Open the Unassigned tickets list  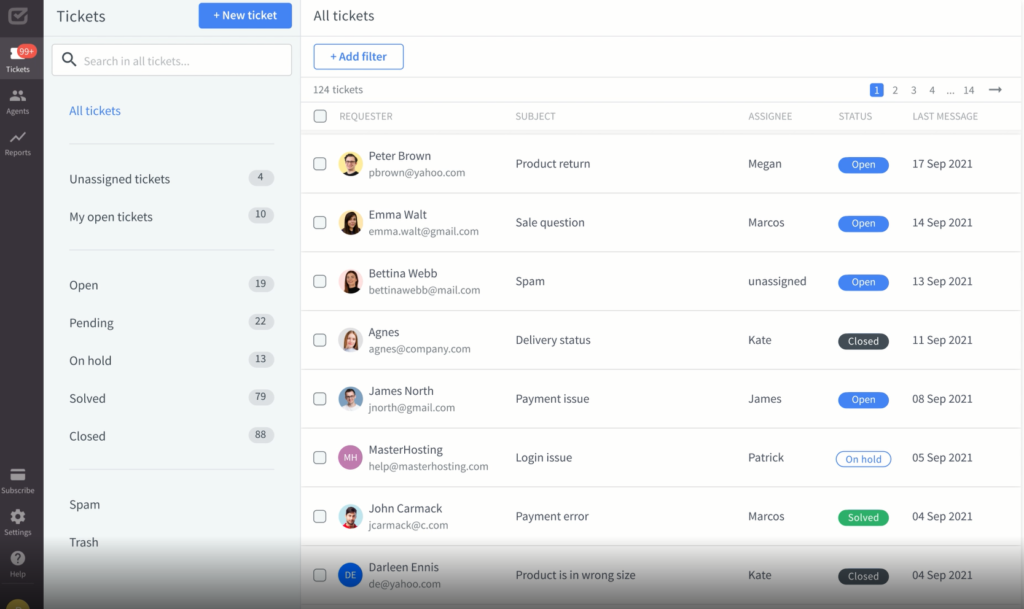(119, 178)
